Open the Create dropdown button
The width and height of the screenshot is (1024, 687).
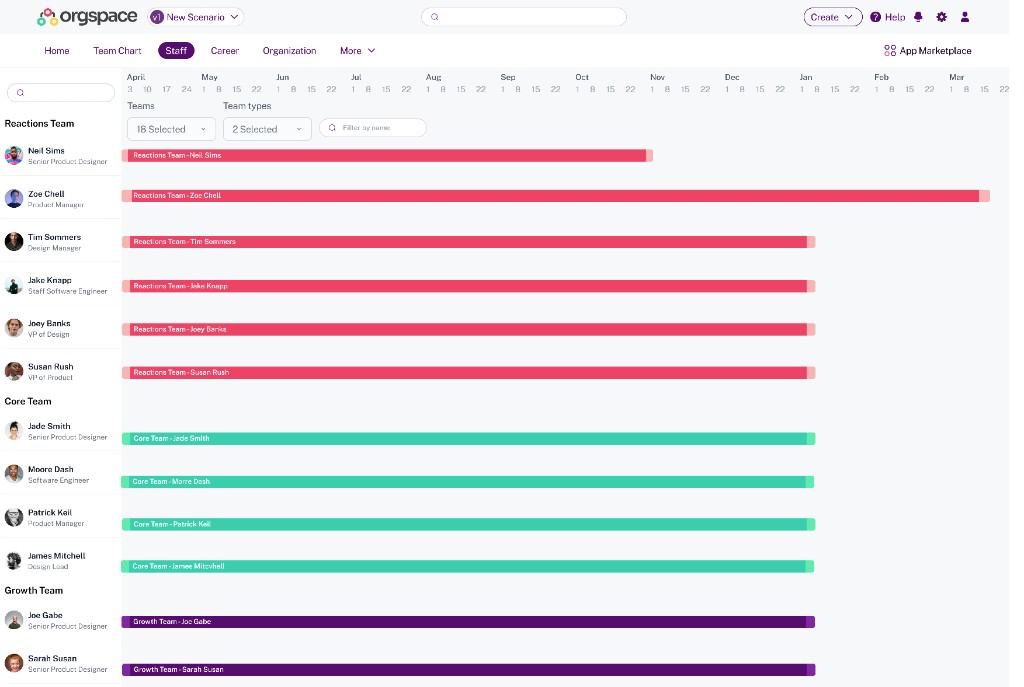pyautogui.click(x=833, y=17)
